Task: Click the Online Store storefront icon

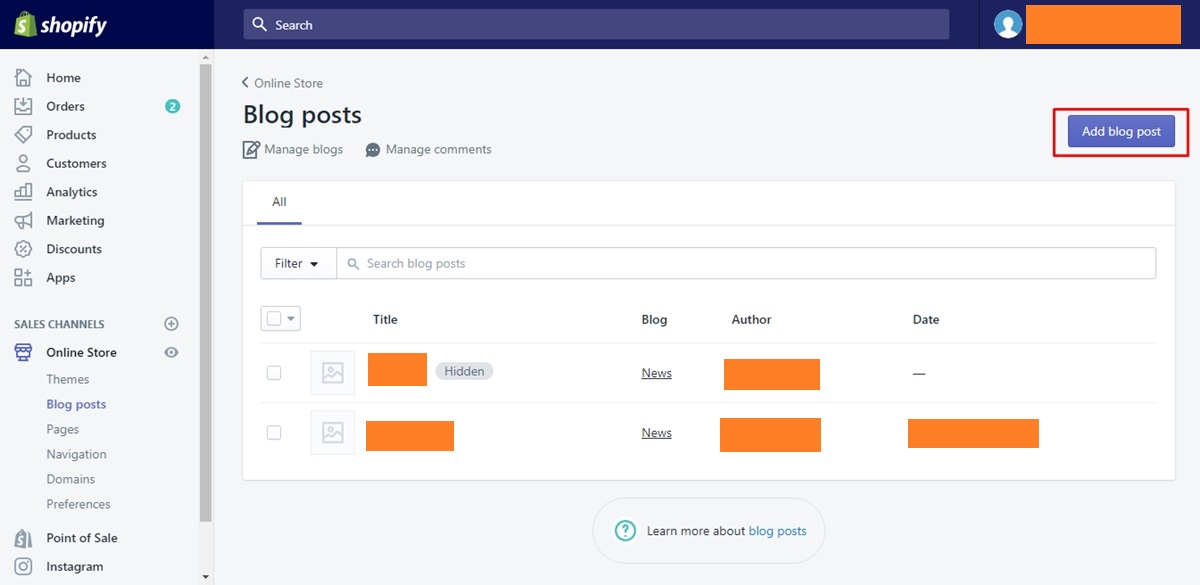Action: (x=23, y=352)
